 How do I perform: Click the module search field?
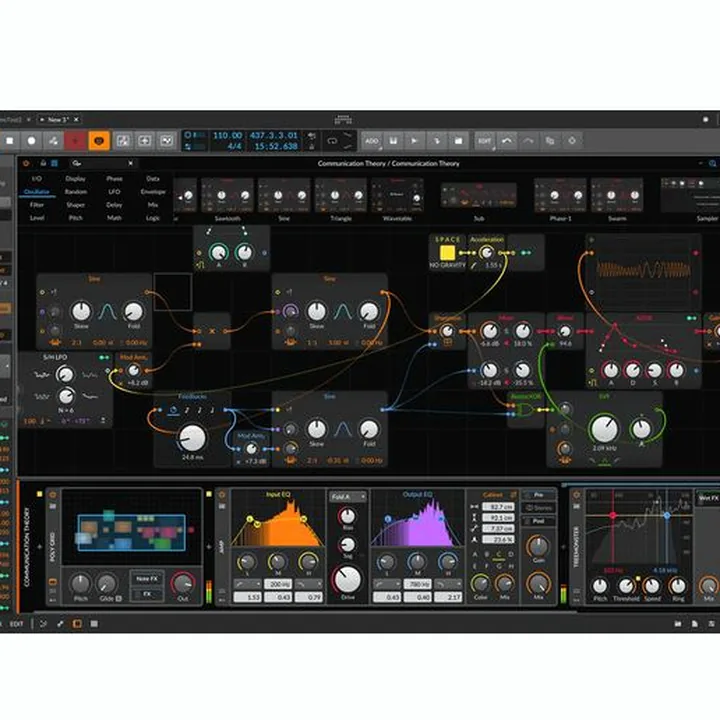(101, 163)
